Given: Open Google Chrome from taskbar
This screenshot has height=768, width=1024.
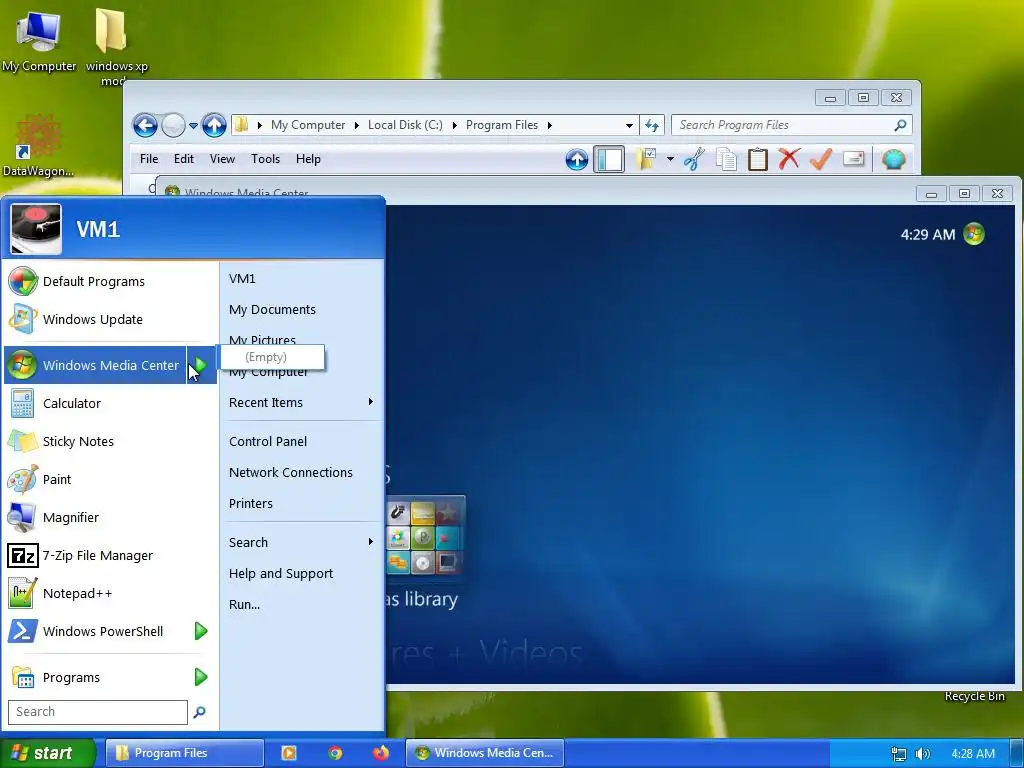Looking at the screenshot, I should click(335, 753).
